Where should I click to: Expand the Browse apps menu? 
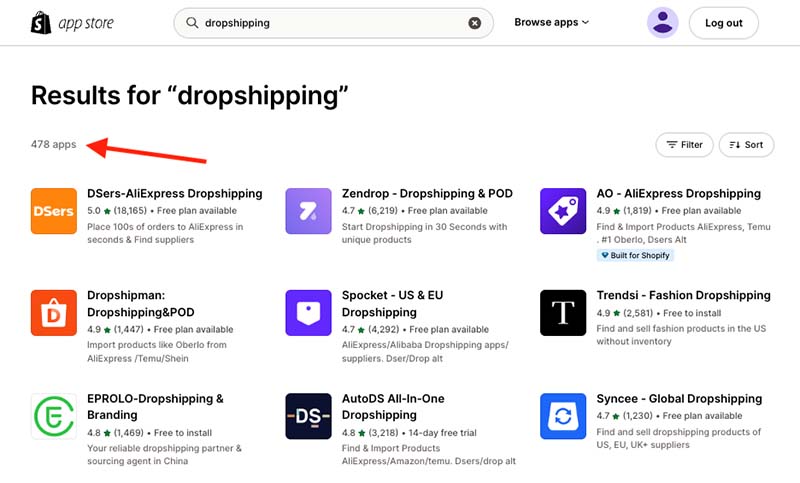click(x=551, y=22)
